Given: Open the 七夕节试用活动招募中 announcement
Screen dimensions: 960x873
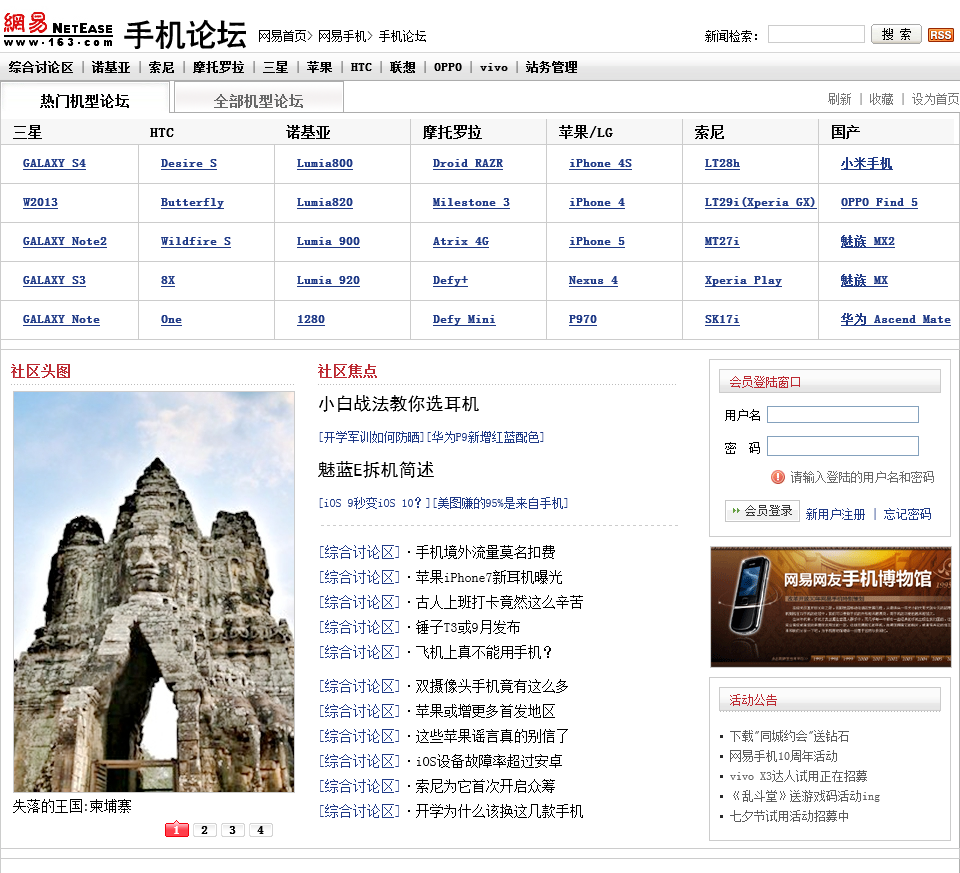Looking at the screenshot, I should coord(789,816).
